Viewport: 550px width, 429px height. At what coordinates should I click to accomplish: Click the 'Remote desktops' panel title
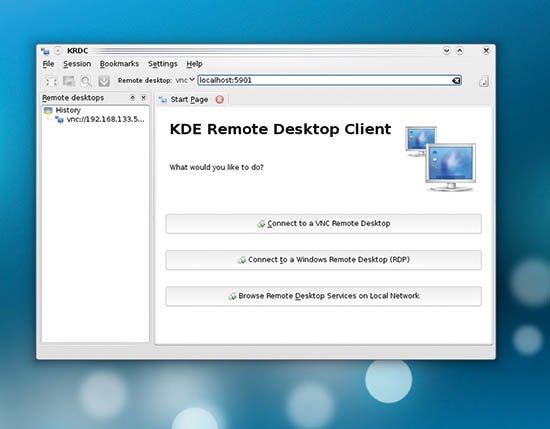[73, 98]
